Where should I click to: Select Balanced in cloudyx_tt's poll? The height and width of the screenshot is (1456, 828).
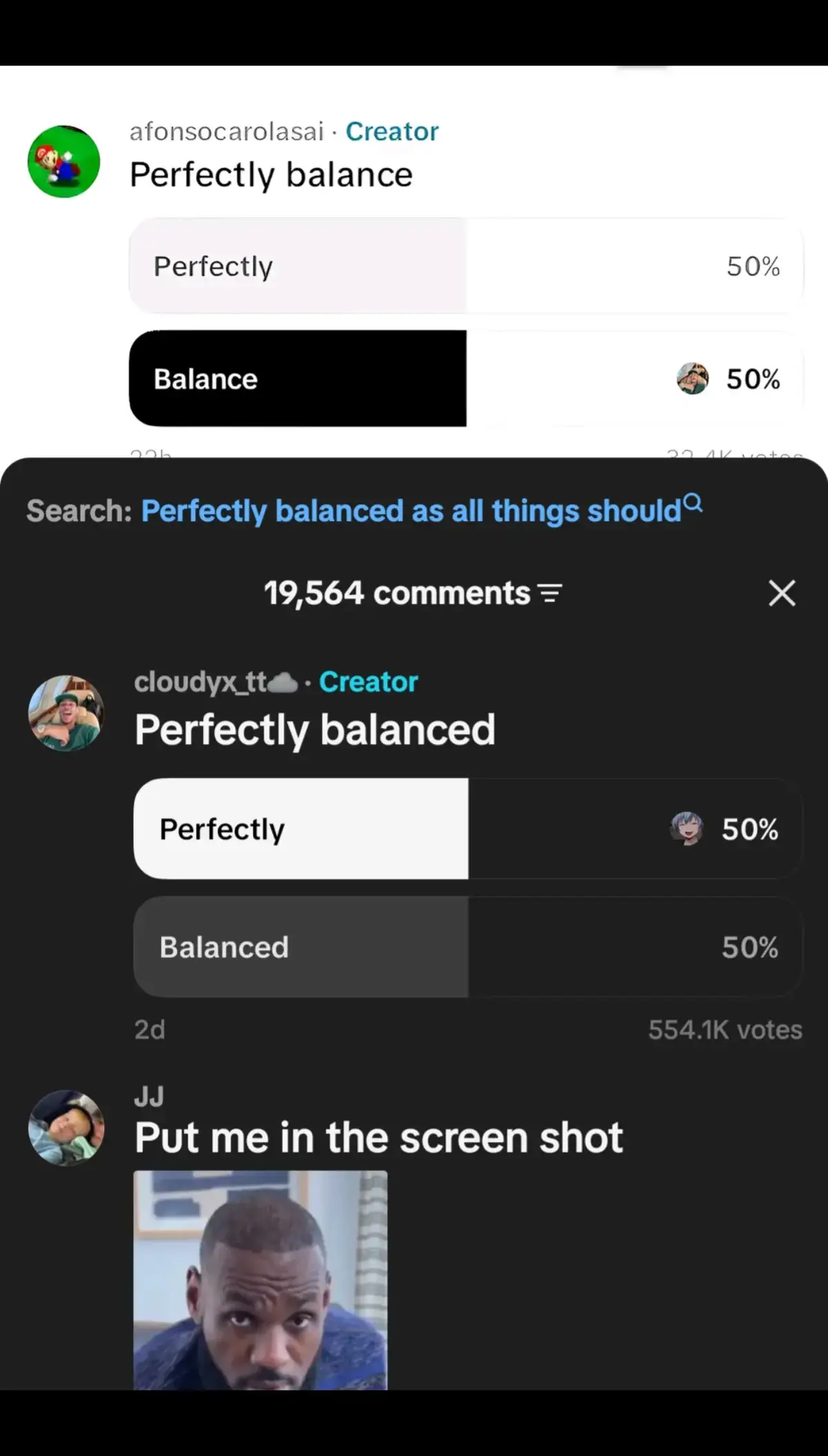point(468,946)
